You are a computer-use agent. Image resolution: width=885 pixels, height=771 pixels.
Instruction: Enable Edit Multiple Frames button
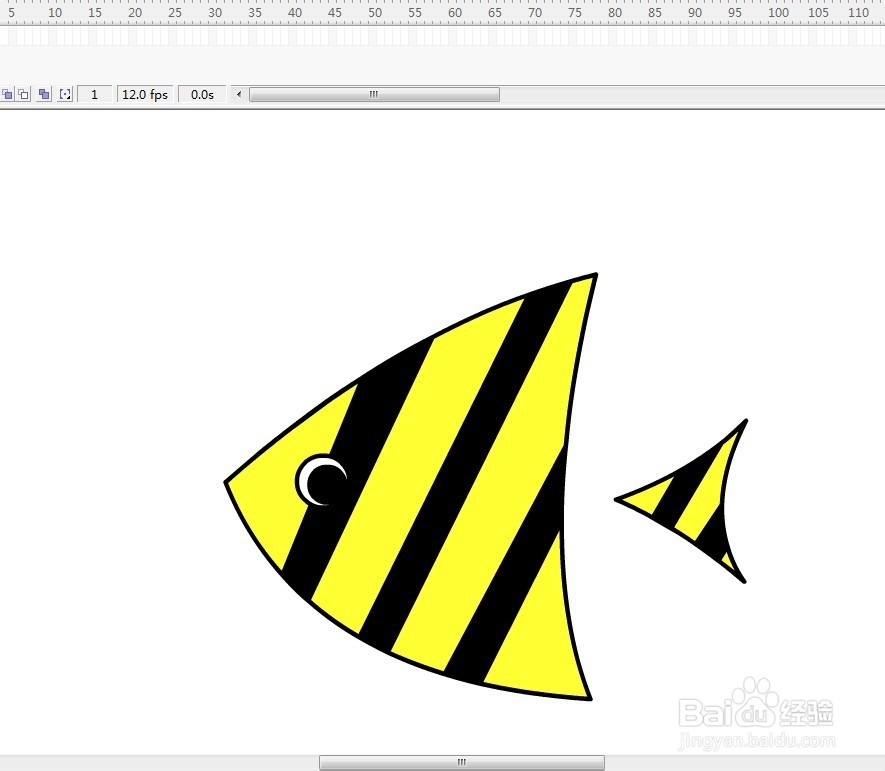[x=44, y=94]
